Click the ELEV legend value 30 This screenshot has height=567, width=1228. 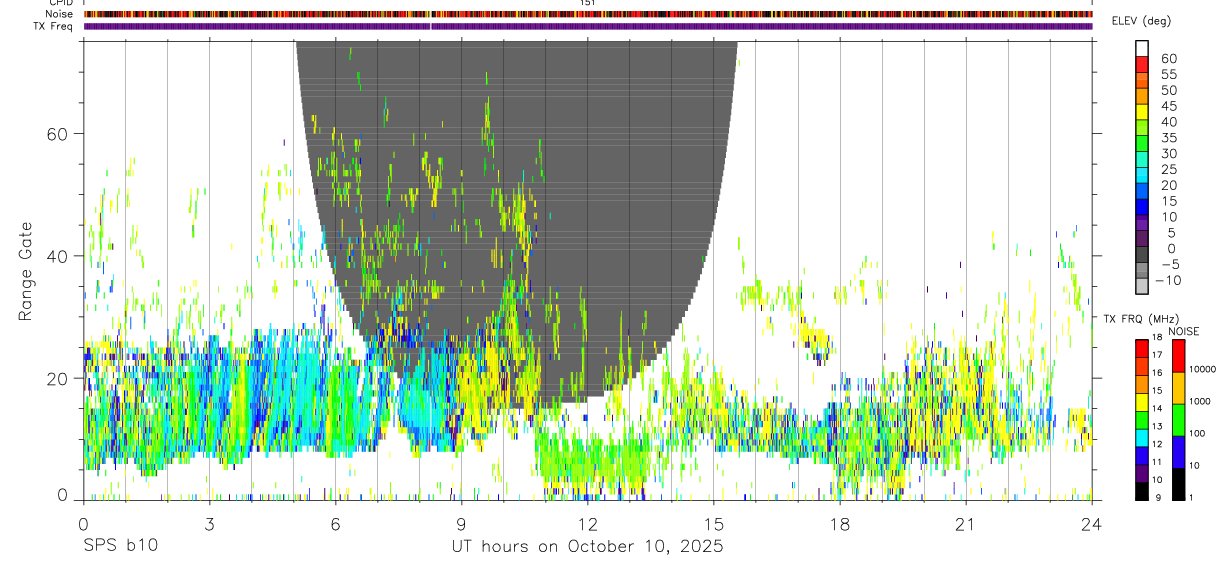coord(1168,154)
